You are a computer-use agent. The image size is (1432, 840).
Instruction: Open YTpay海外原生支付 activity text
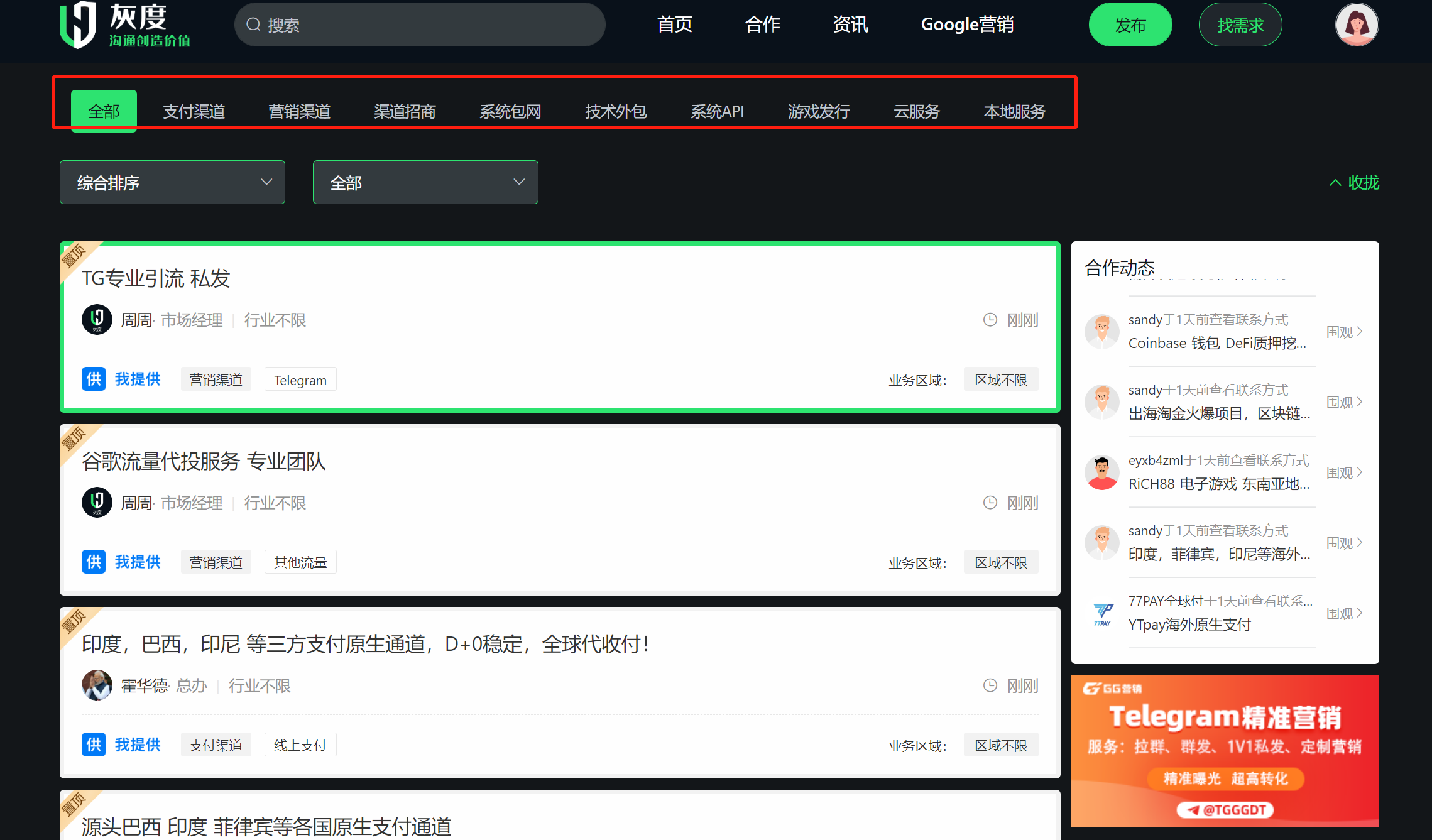(1189, 625)
